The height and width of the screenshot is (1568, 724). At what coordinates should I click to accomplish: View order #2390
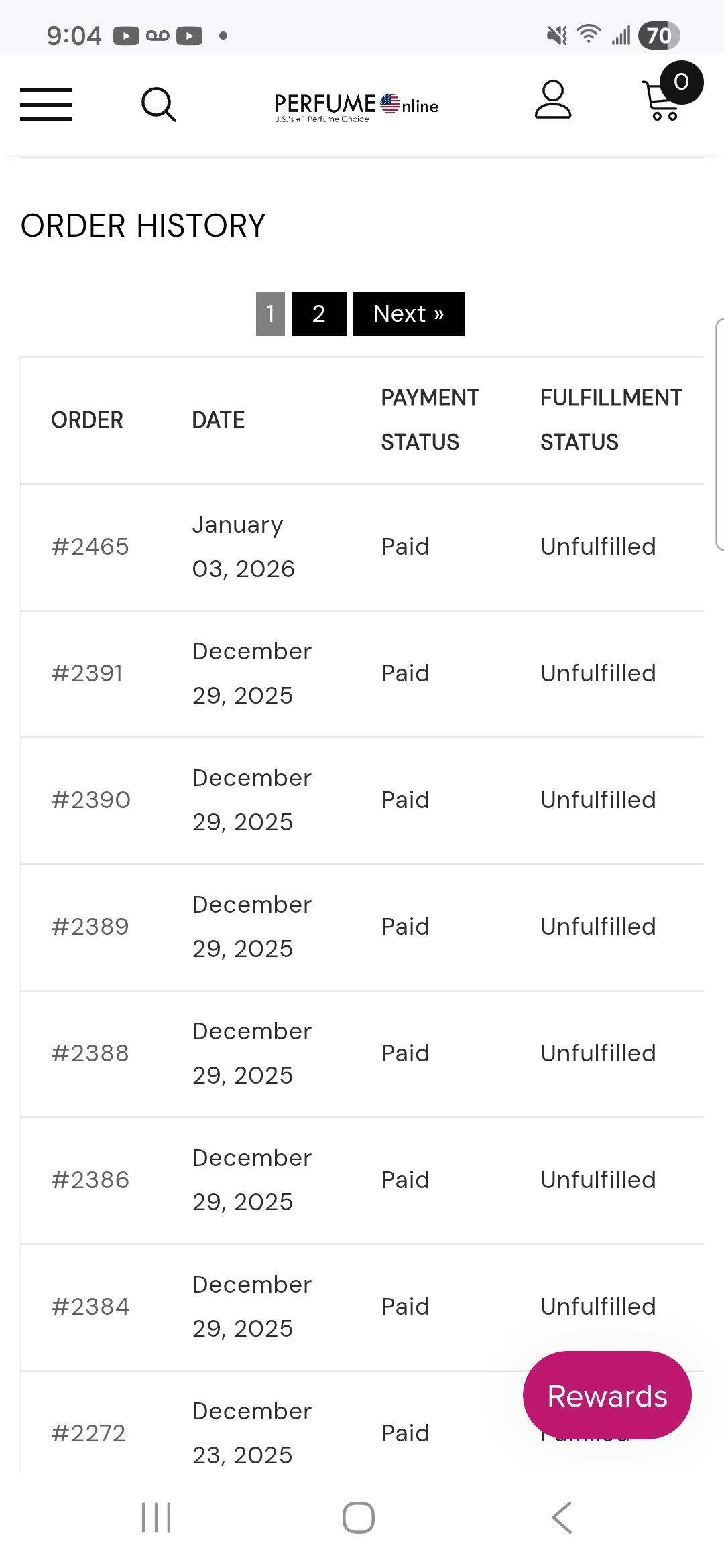[x=91, y=800]
